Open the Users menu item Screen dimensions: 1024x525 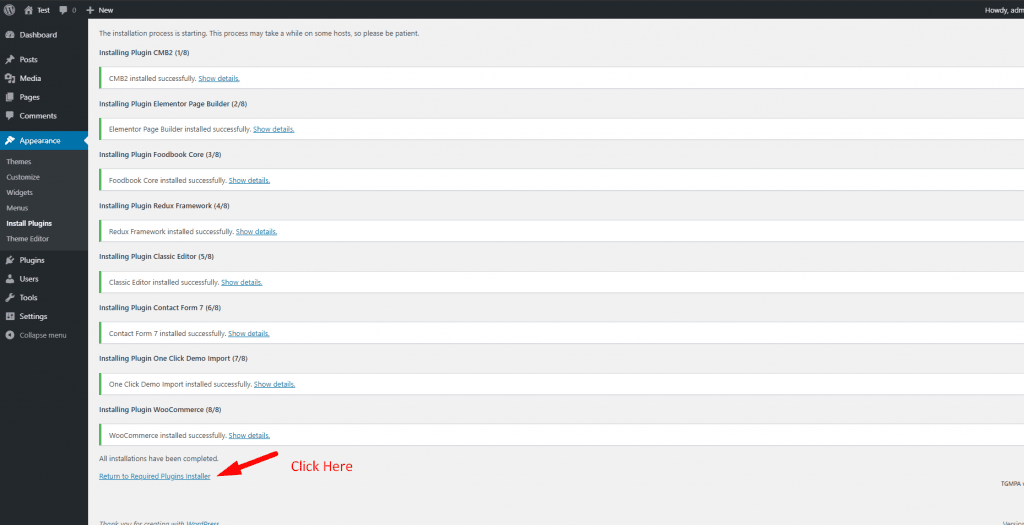29,279
